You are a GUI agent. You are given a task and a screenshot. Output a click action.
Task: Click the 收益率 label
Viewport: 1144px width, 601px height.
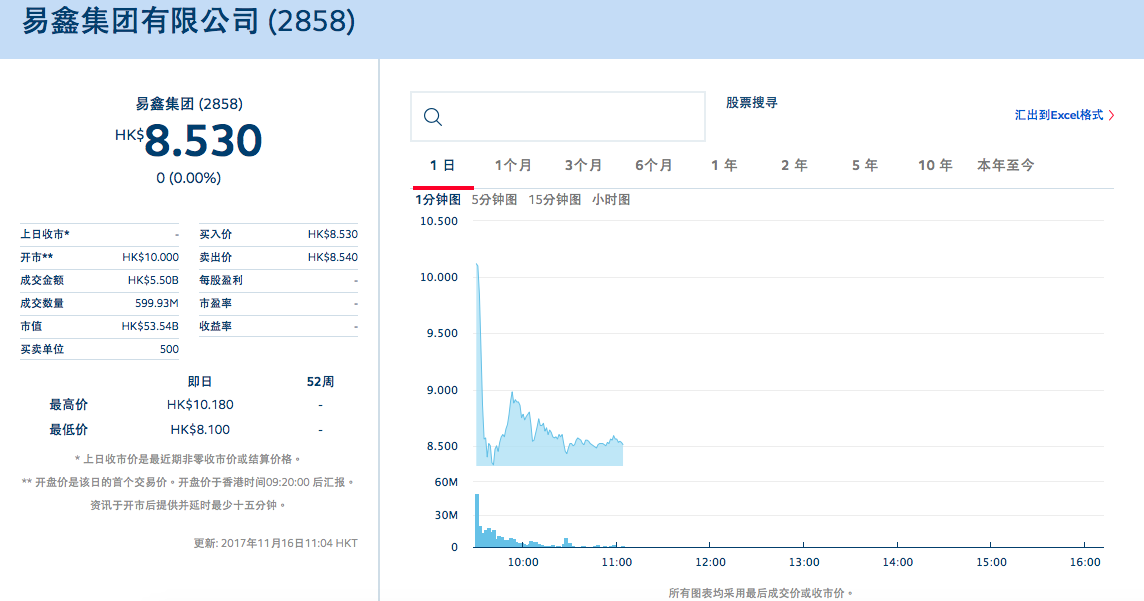click(x=216, y=326)
